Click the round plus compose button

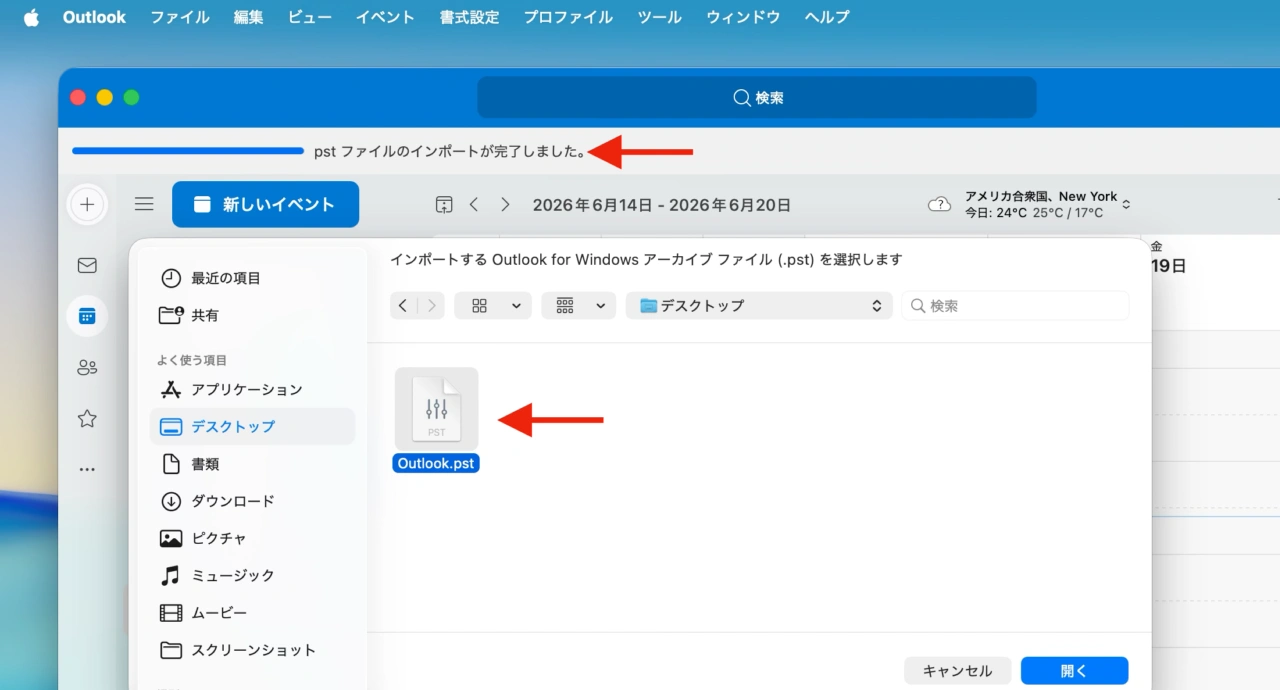point(87,205)
